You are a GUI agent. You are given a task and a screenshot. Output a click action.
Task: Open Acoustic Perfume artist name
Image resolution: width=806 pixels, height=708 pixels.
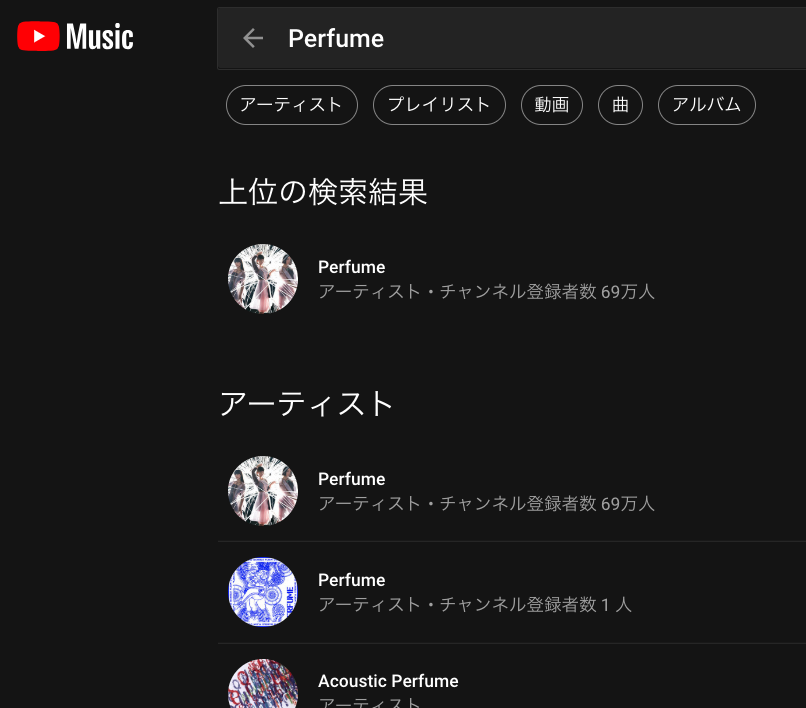pyautogui.click(x=388, y=681)
